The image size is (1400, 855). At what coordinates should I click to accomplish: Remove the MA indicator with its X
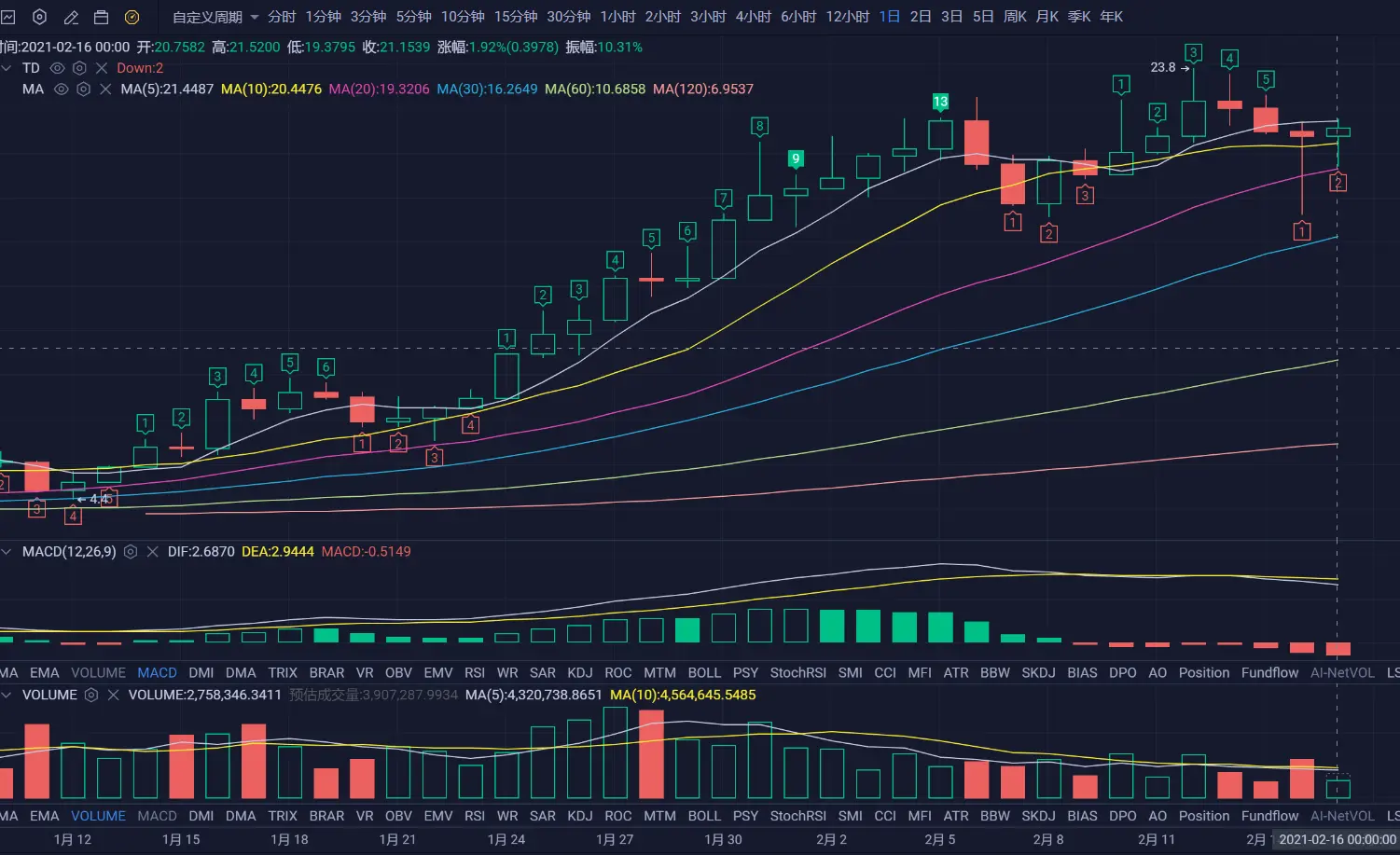pos(105,90)
